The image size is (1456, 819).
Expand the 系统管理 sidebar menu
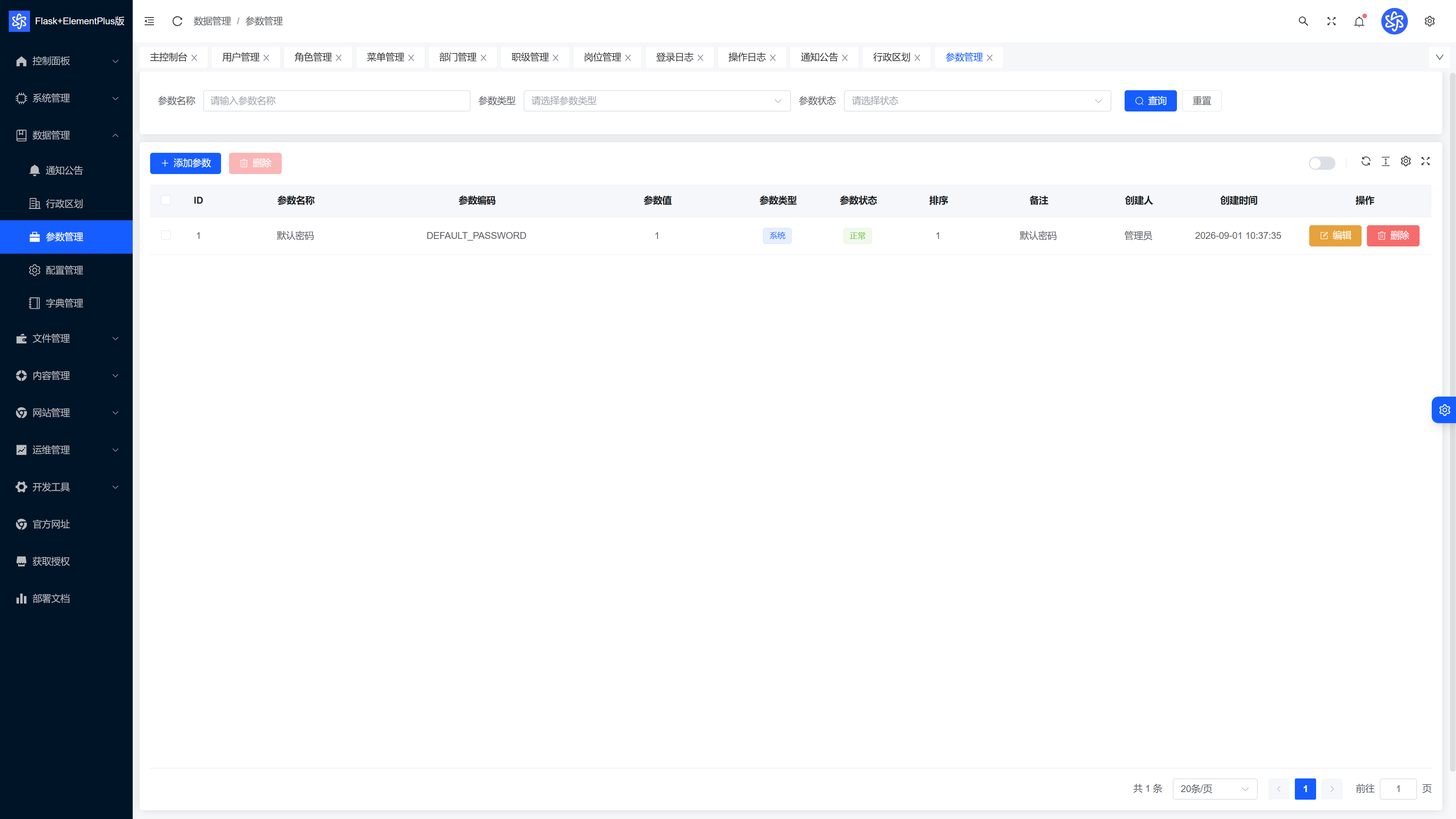point(66,98)
